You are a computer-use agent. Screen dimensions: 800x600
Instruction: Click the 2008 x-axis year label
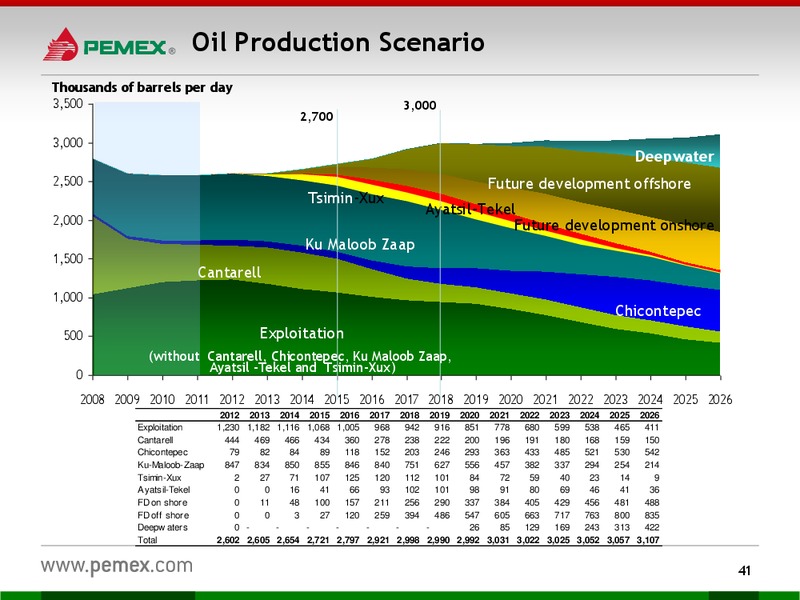pos(92,399)
